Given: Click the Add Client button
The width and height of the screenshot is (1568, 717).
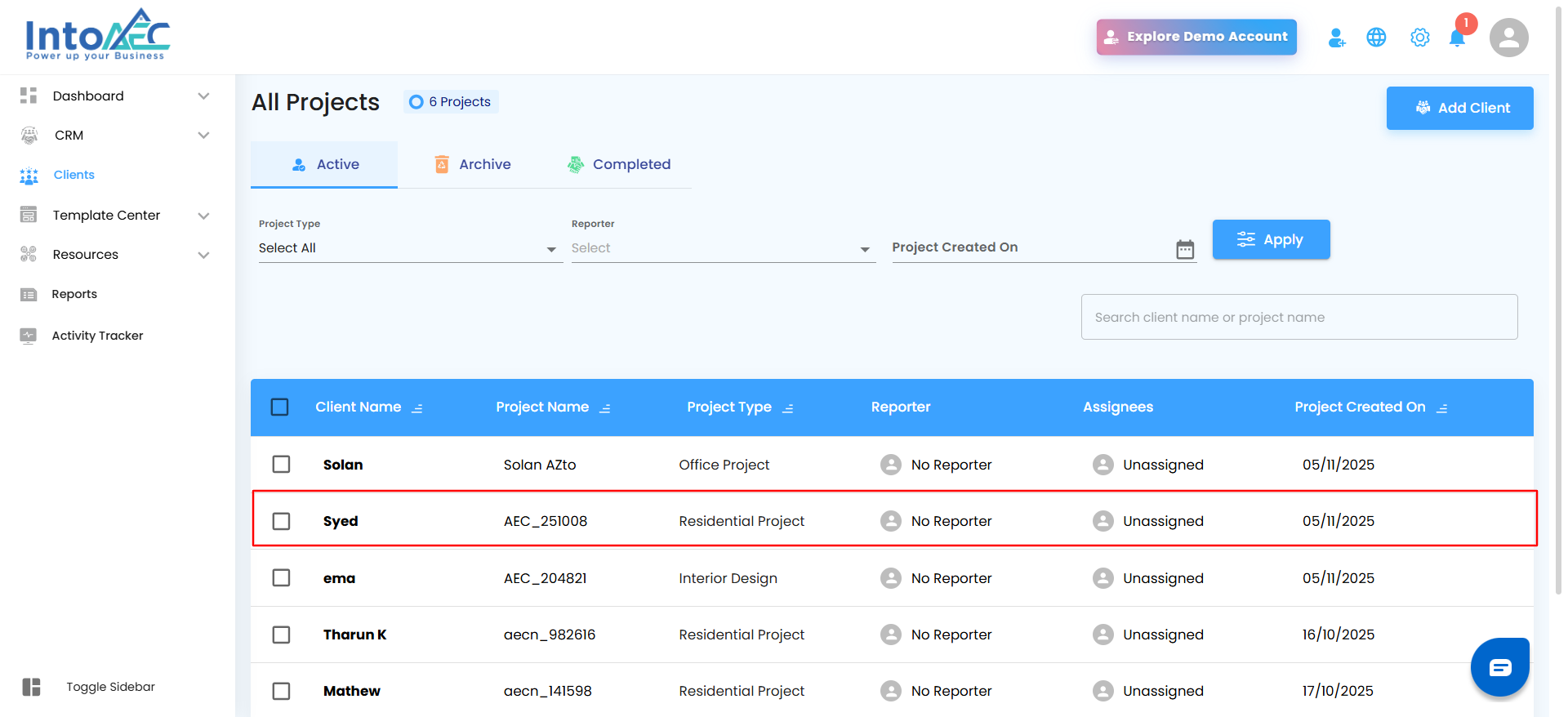Looking at the screenshot, I should point(1459,108).
